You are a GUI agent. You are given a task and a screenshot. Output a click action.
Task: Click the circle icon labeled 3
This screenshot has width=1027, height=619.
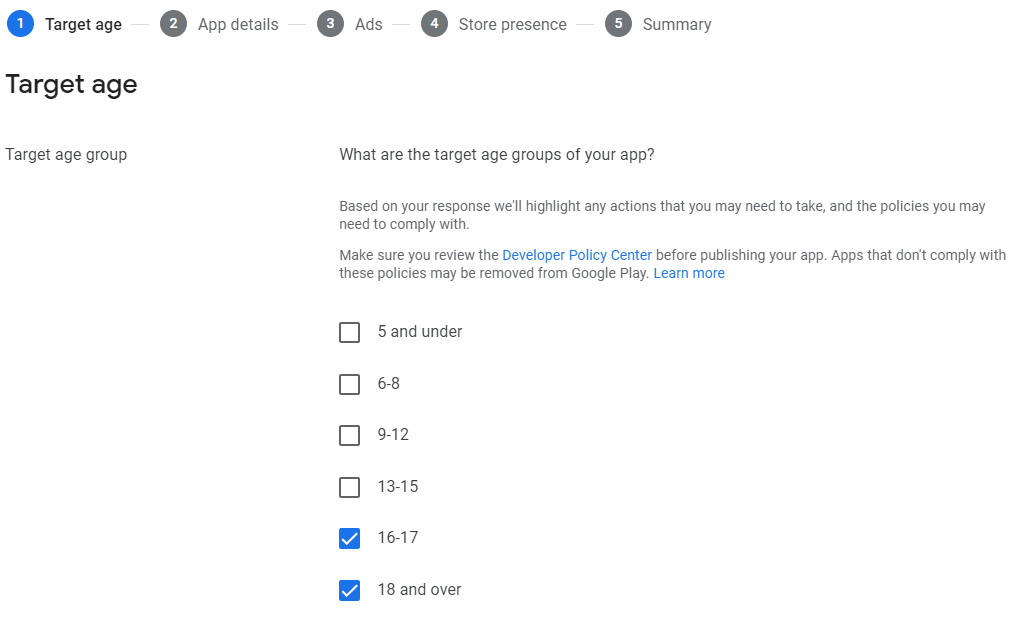pyautogui.click(x=331, y=23)
